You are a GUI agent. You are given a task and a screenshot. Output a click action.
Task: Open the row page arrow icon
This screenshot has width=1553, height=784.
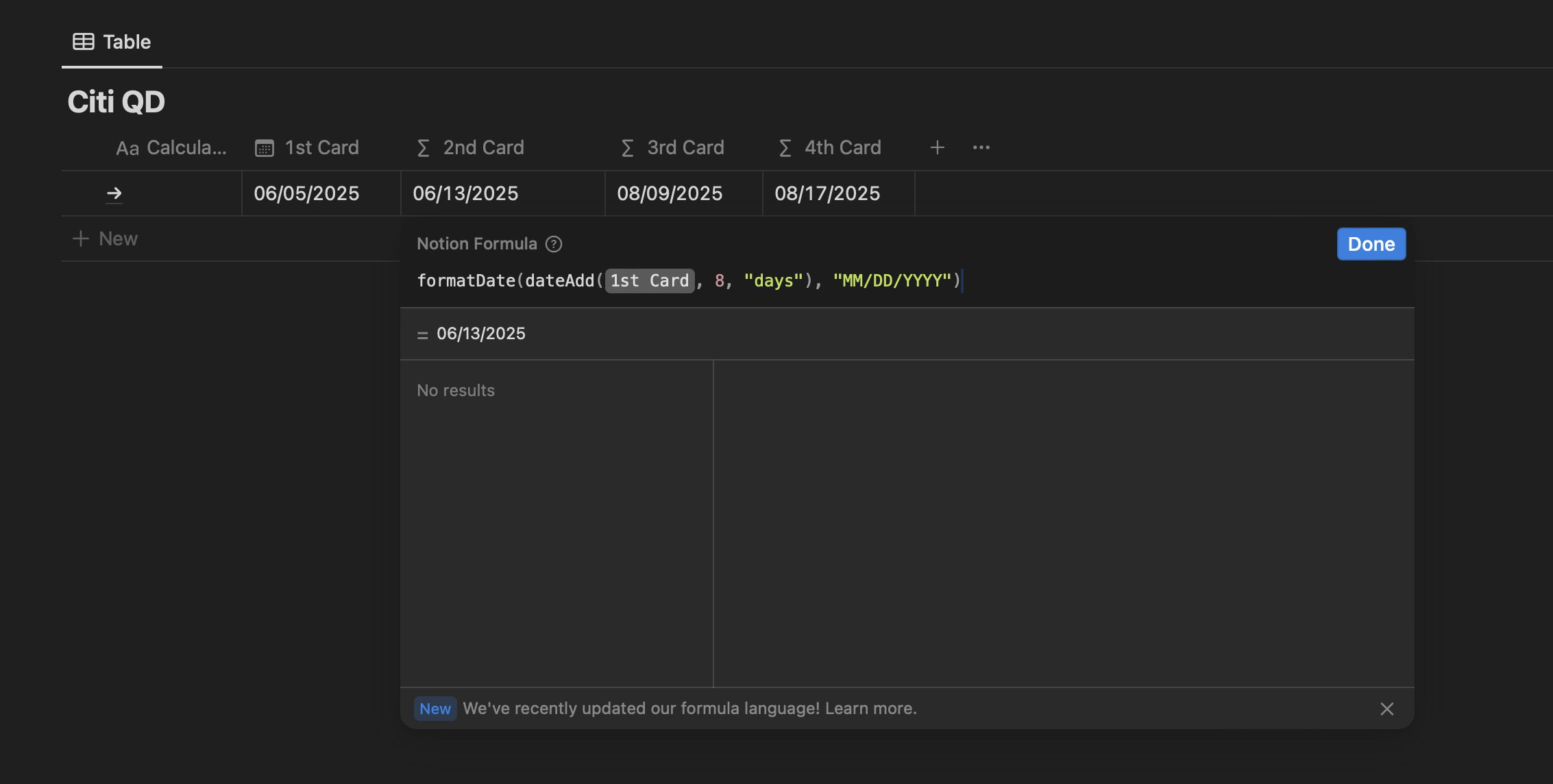114,194
